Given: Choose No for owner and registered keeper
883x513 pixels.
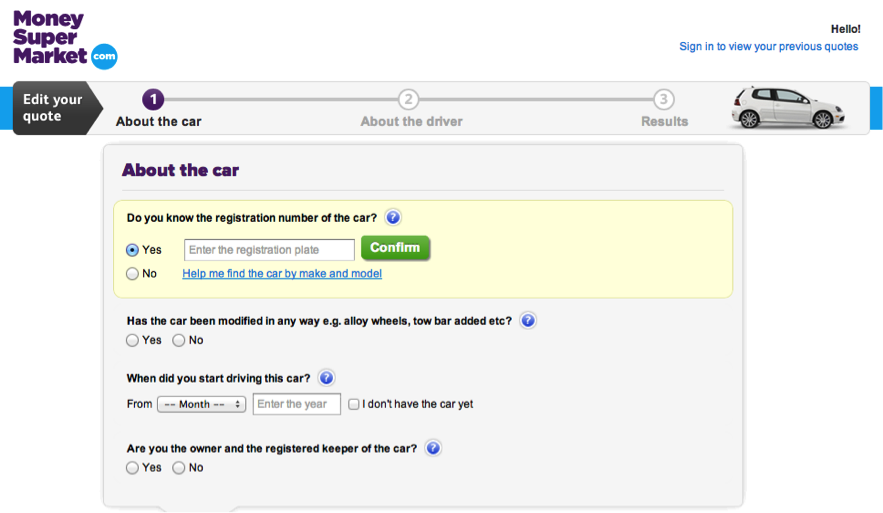Looking at the screenshot, I should [x=179, y=467].
